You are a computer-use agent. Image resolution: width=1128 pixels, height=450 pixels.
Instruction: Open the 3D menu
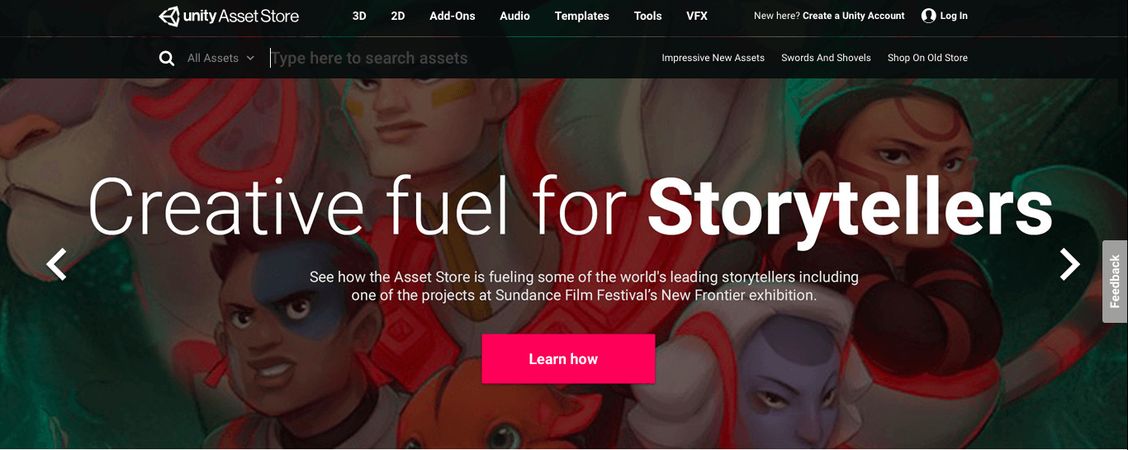click(x=359, y=16)
